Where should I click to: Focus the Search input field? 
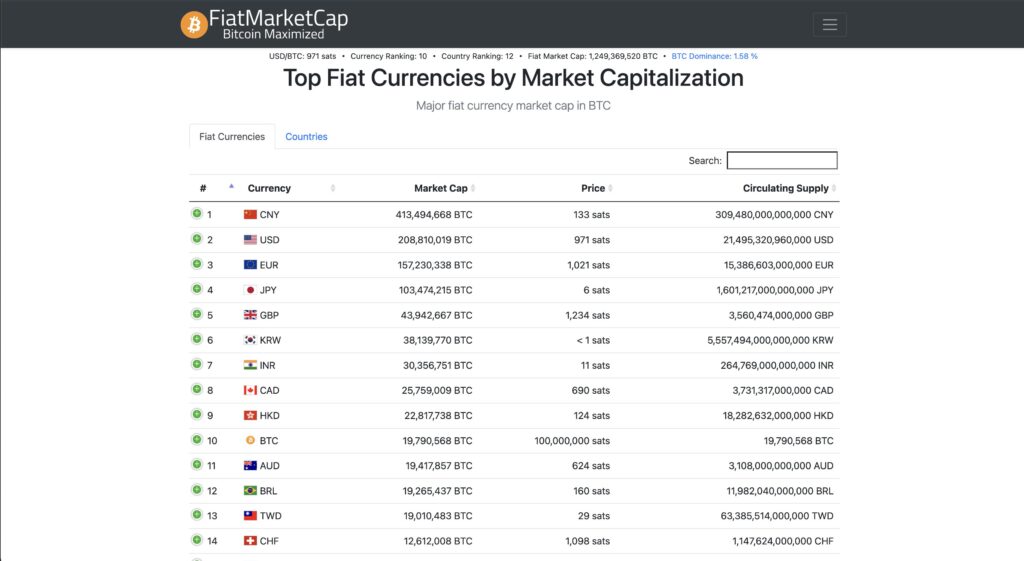point(781,160)
